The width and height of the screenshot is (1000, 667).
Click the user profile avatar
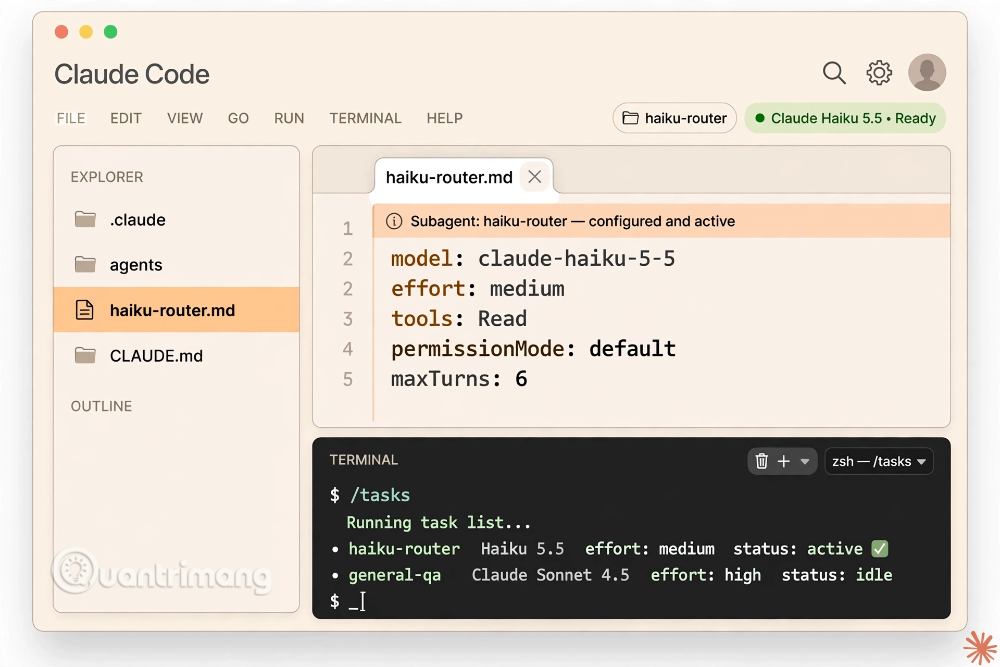pyautogui.click(x=927, y=72)
